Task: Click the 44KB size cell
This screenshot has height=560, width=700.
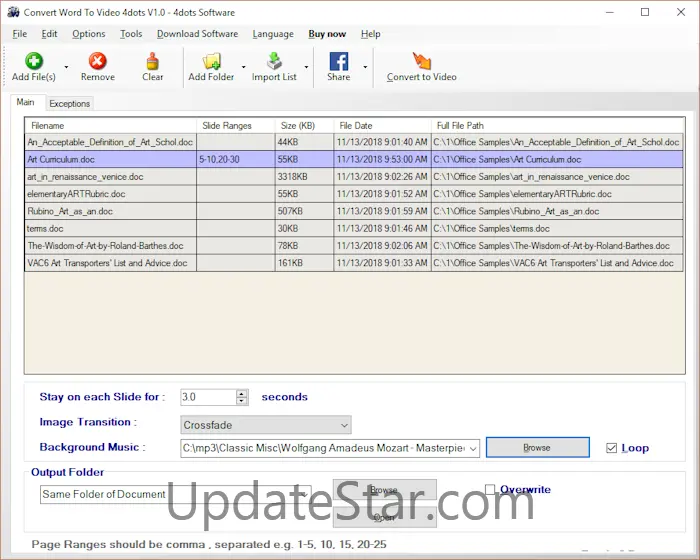Action: tap(304, 142)
